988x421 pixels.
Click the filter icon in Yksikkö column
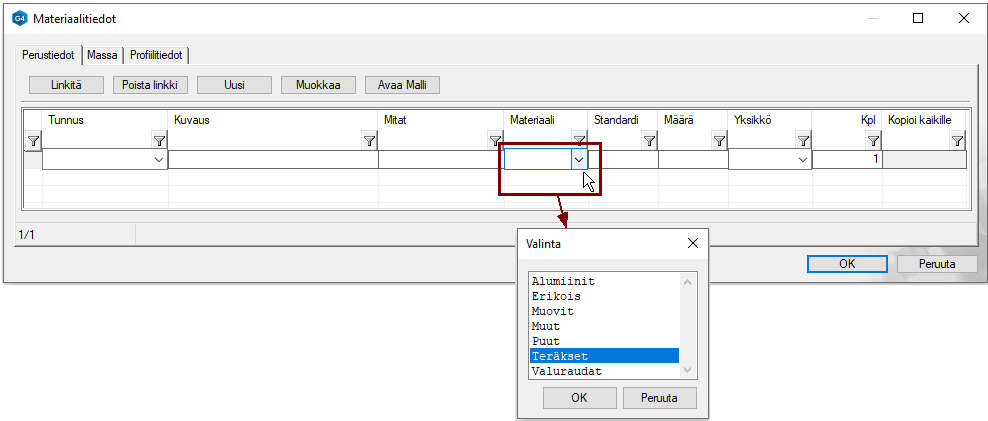click(803, 141)
